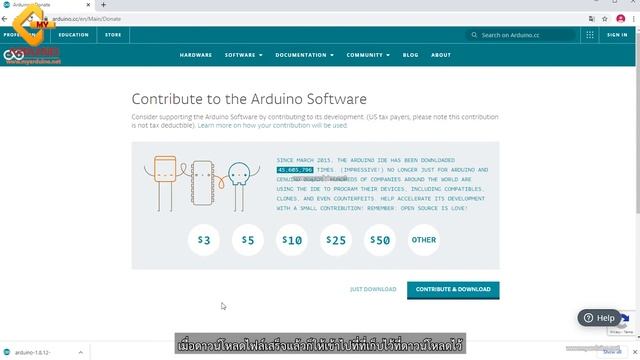Switch to the STORE section

[113, 35]
